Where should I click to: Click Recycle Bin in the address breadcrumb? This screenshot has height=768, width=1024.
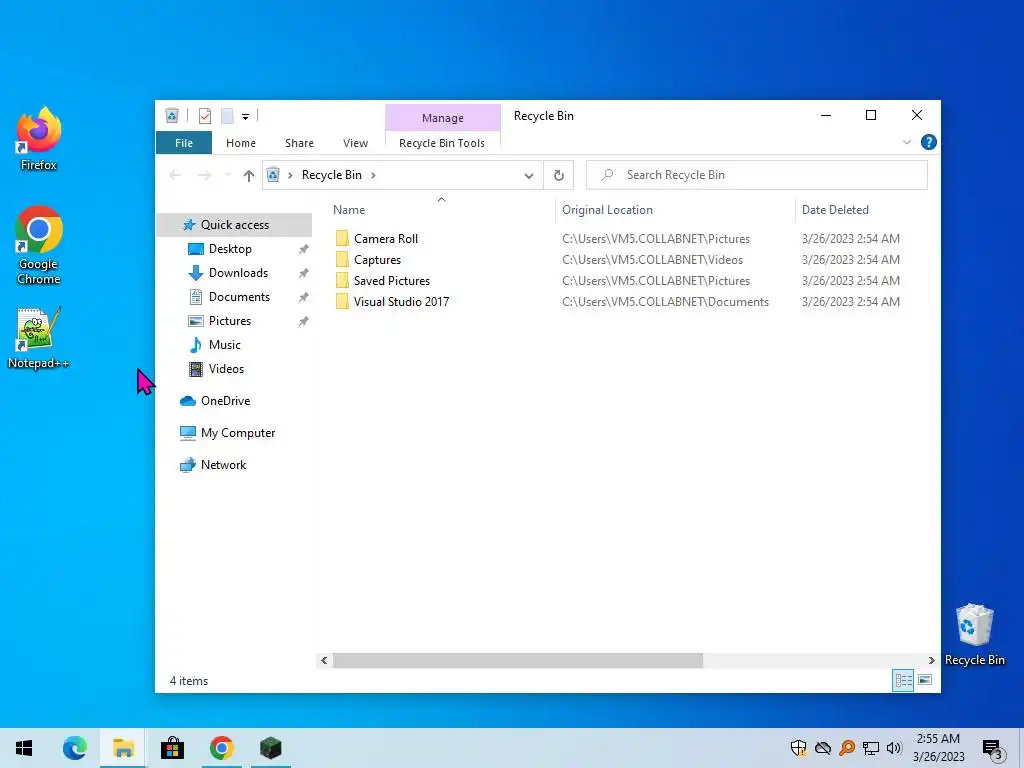click(332, 175)
